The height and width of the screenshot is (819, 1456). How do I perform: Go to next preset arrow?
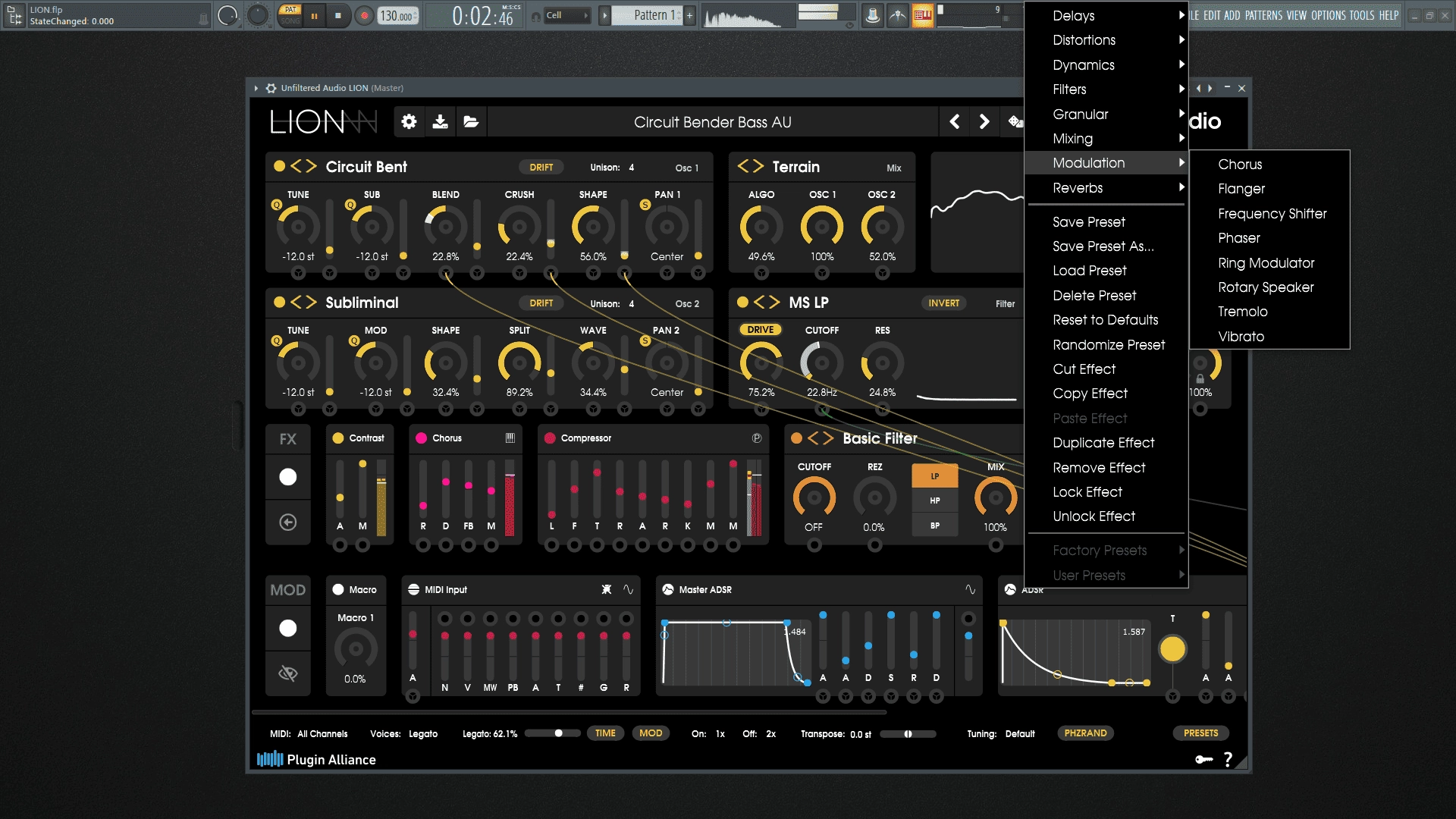coord(984,122)
